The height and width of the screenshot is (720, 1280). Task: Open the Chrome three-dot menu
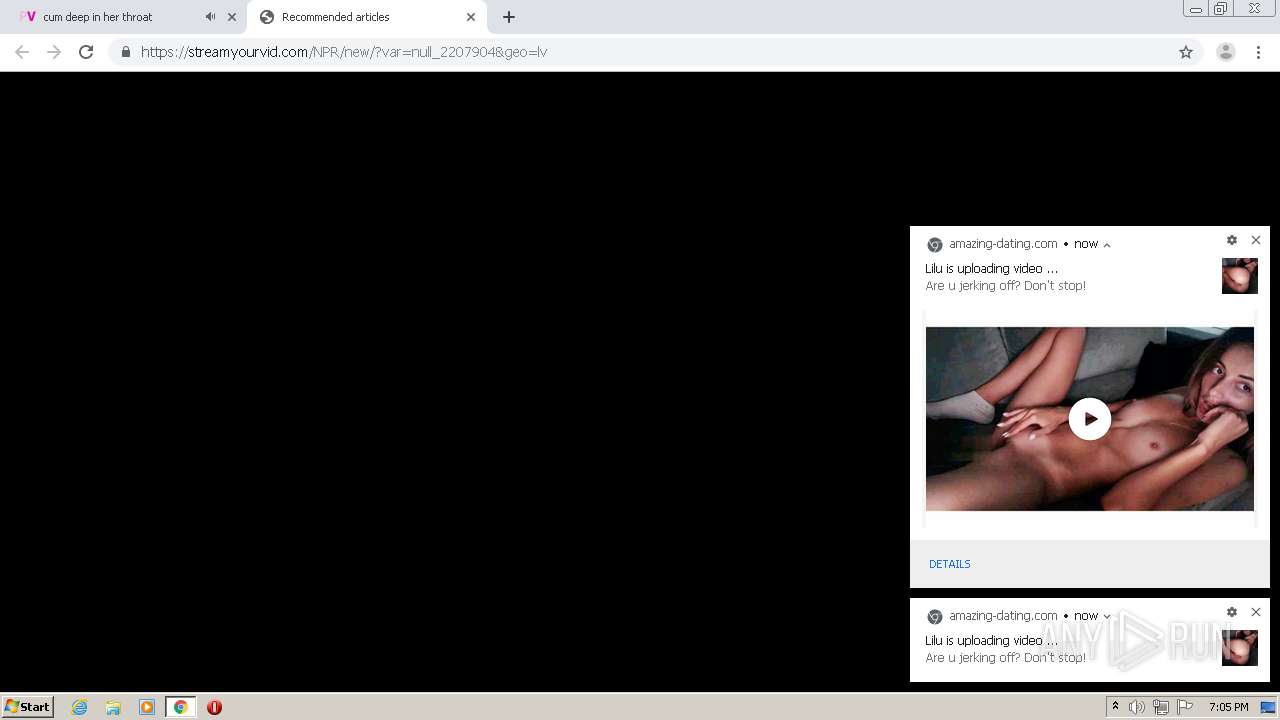click(1259, 52)
